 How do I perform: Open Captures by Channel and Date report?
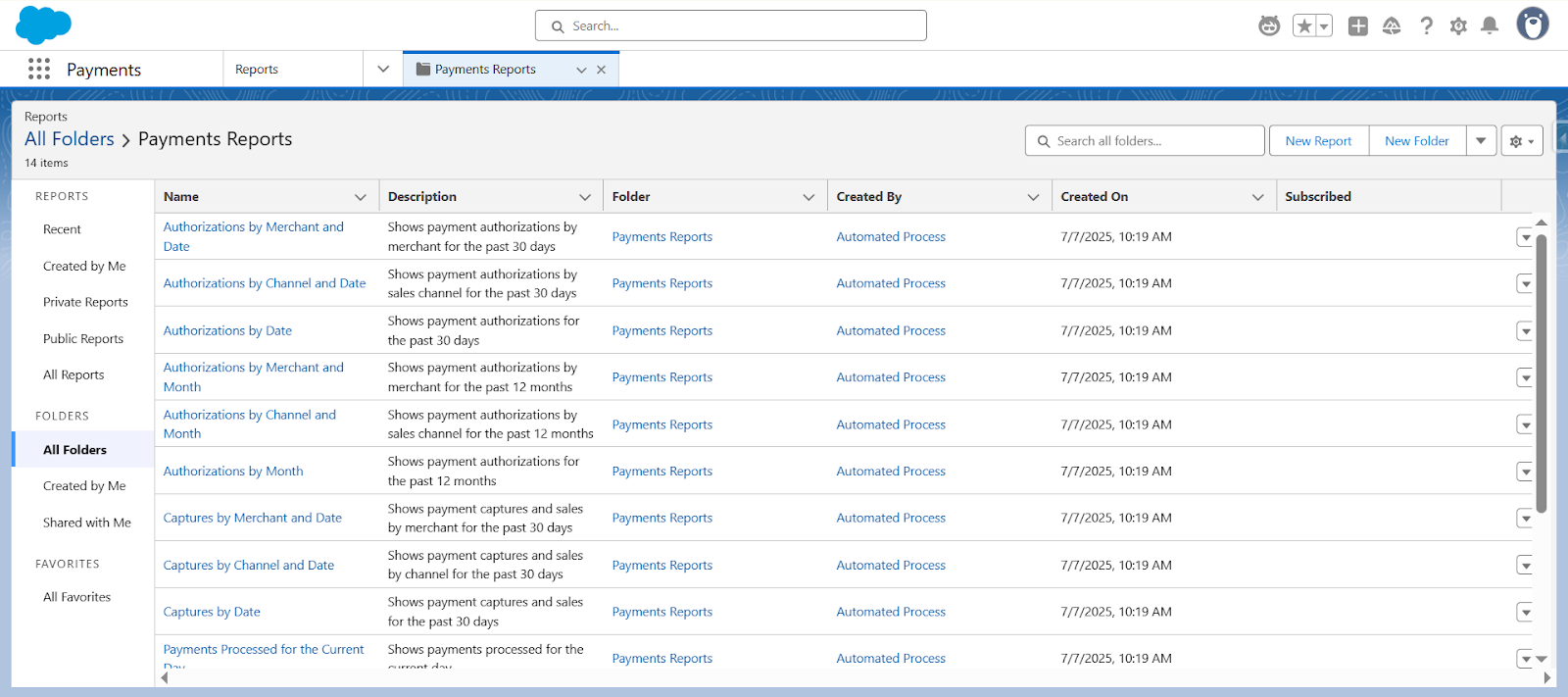click(x=249, y=565)
